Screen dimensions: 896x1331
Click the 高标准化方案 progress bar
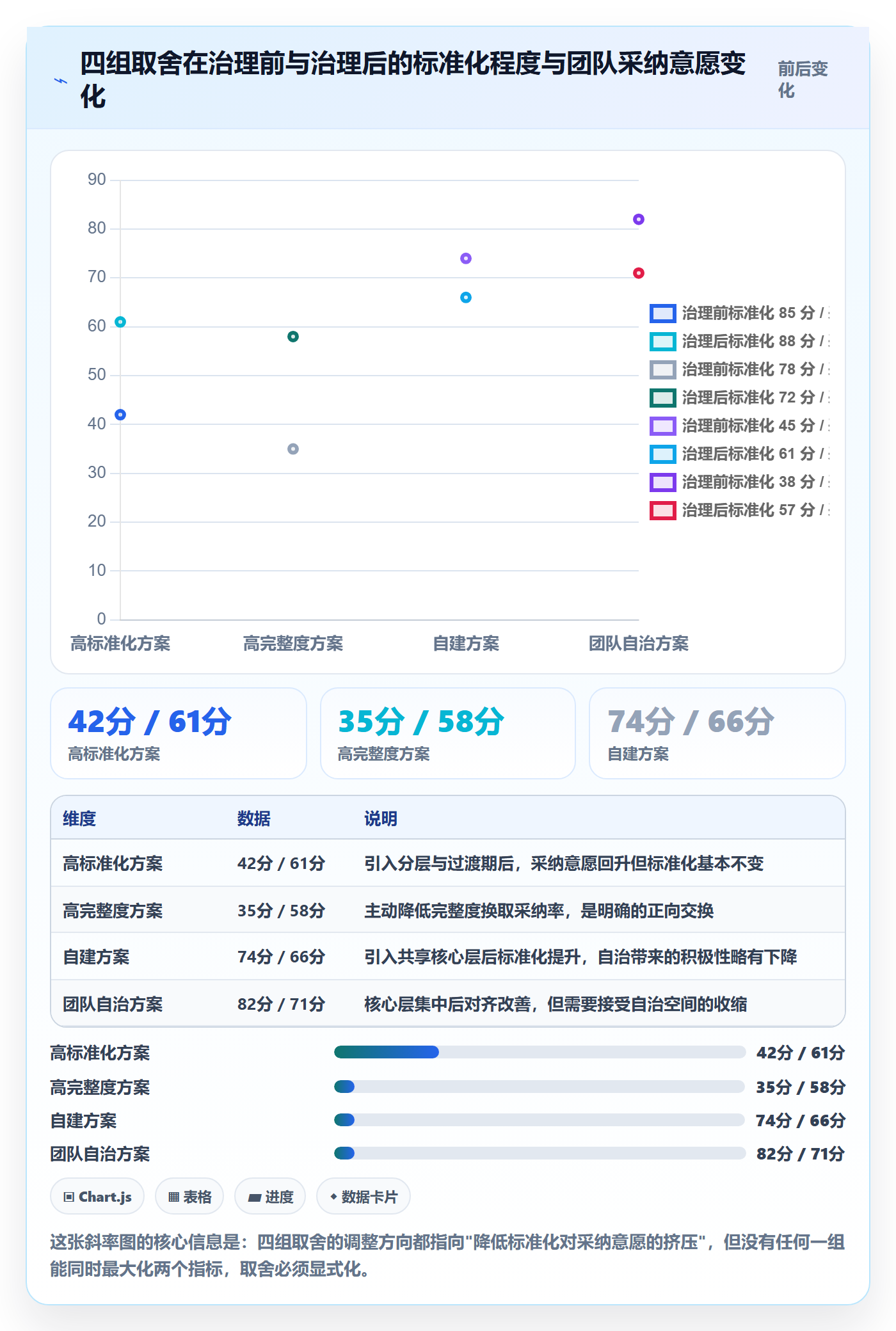tap(540, 1052)
